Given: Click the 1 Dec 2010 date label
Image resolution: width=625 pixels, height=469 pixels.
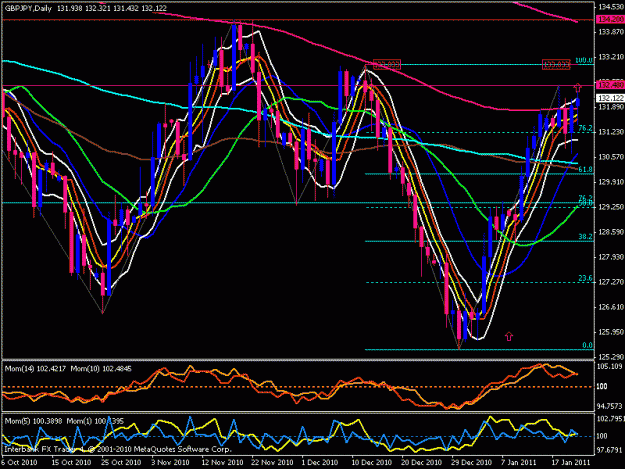Looking at the screenshot, I should [320, 463].
